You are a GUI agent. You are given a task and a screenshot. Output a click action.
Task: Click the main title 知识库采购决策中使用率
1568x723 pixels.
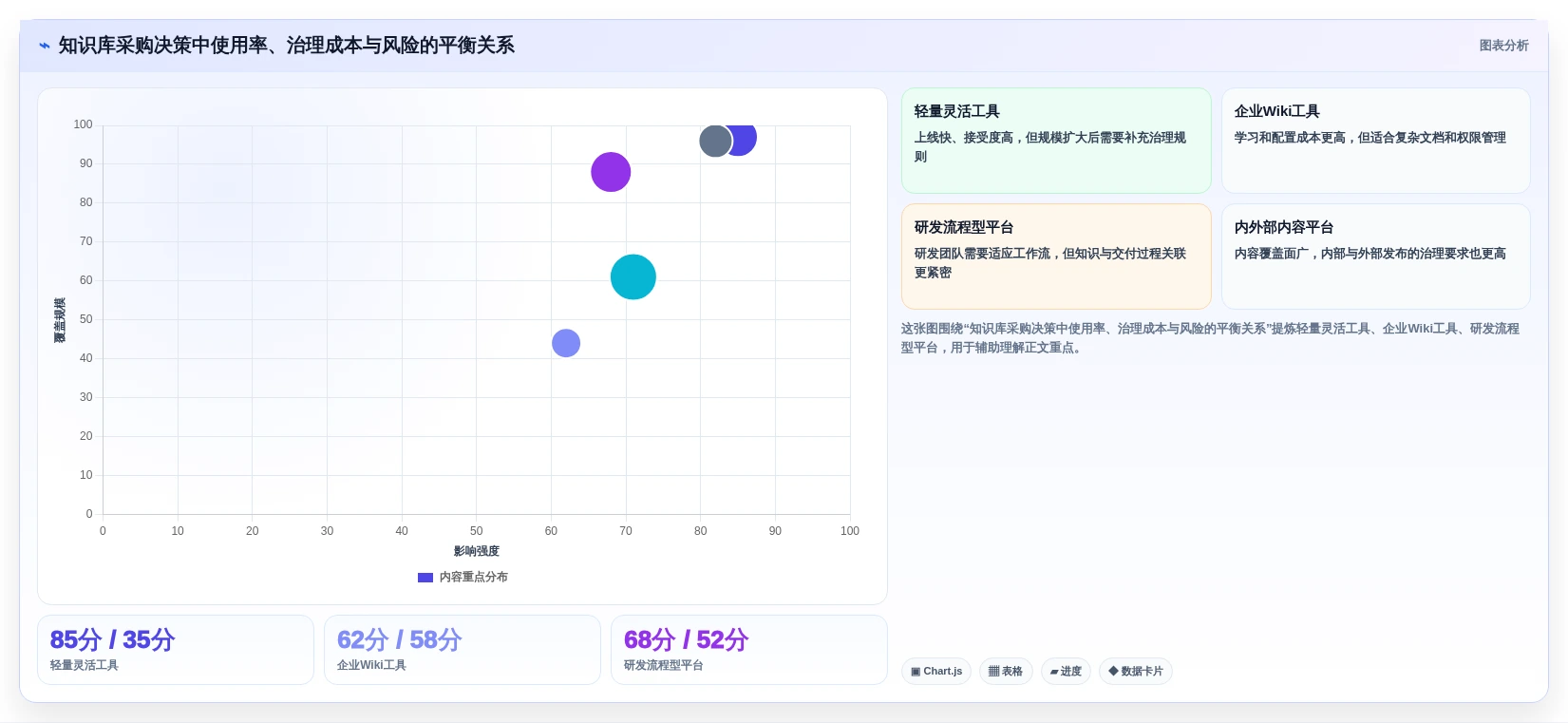coord(286,46)
